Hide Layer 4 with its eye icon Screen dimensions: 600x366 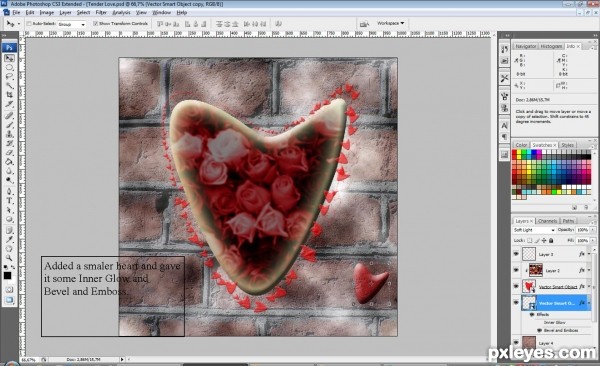516,342
